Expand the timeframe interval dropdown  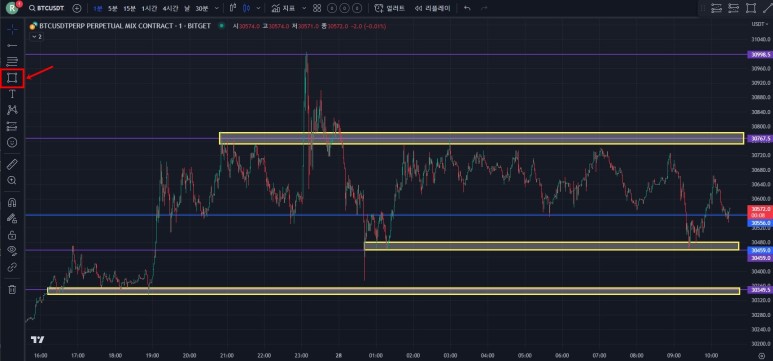coord(217,8)
